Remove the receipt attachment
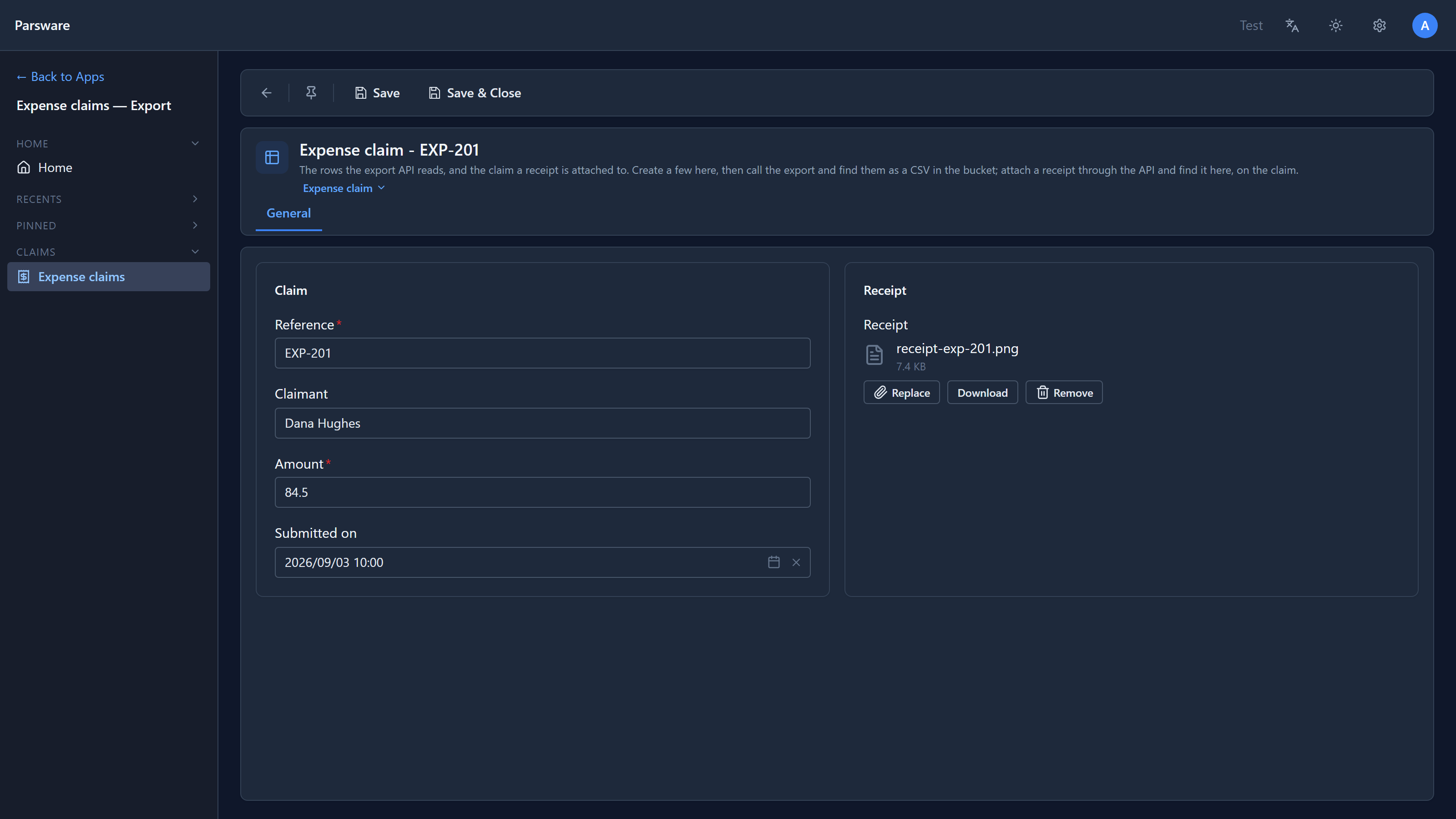 click(1064, 392)
